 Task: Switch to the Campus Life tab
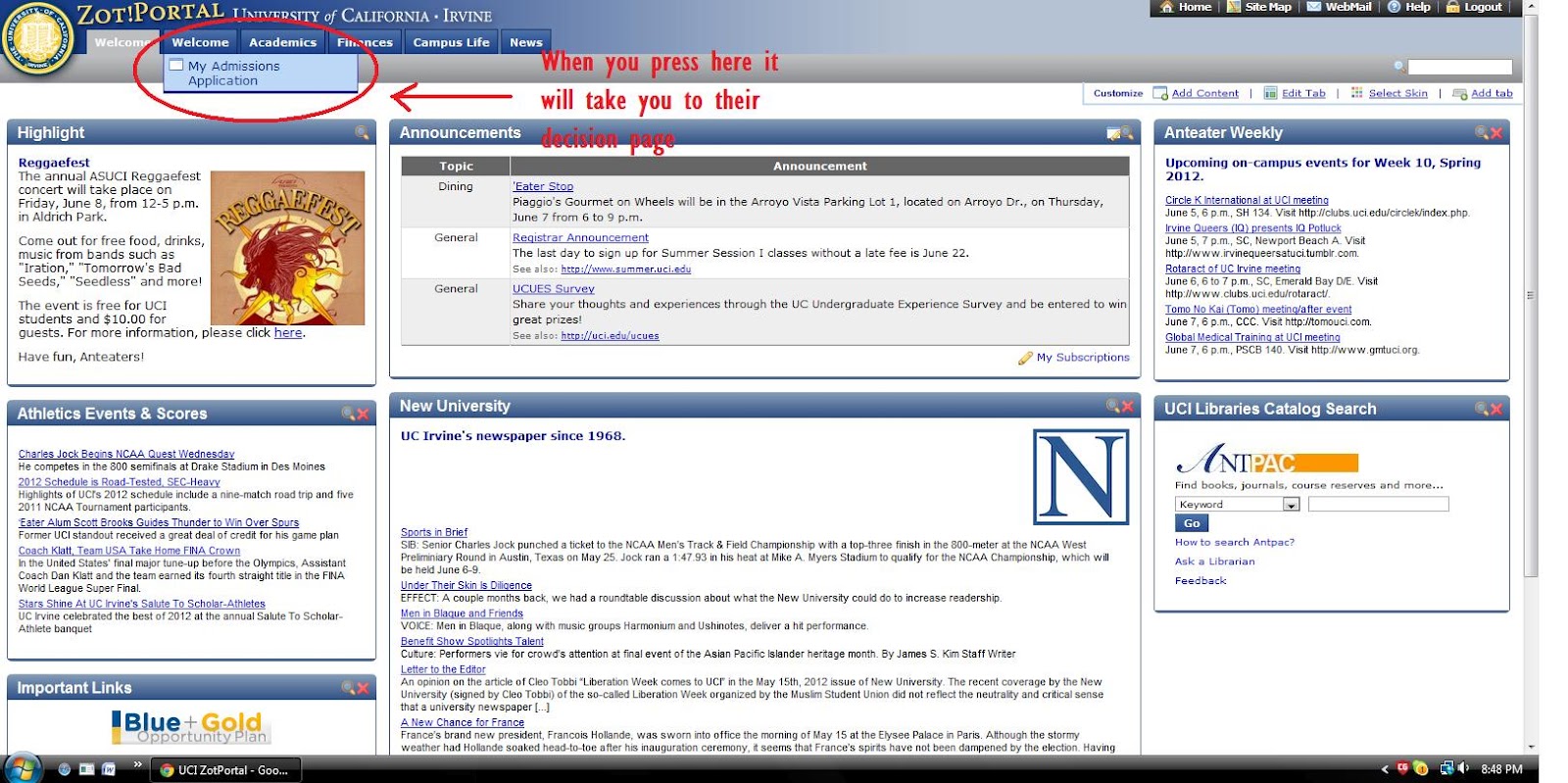click(x=451, y=42)
